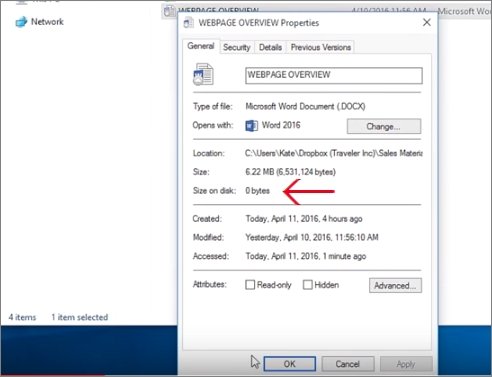Click the 'Word 2016' opens-with text
492x377 pixels.
point(281,125)
